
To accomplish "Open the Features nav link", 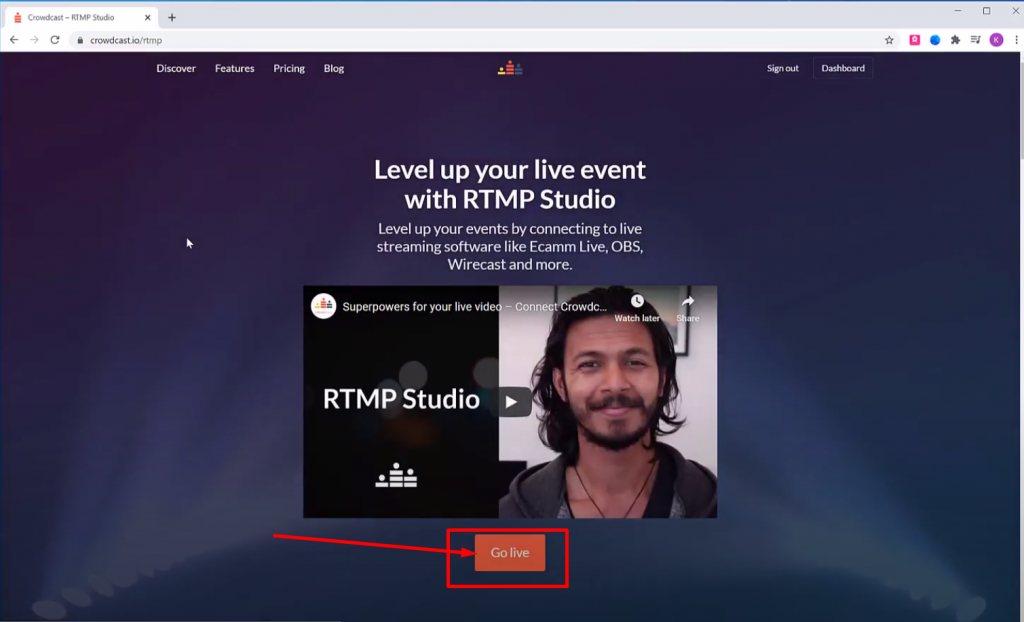I will [x=234, y=68].
